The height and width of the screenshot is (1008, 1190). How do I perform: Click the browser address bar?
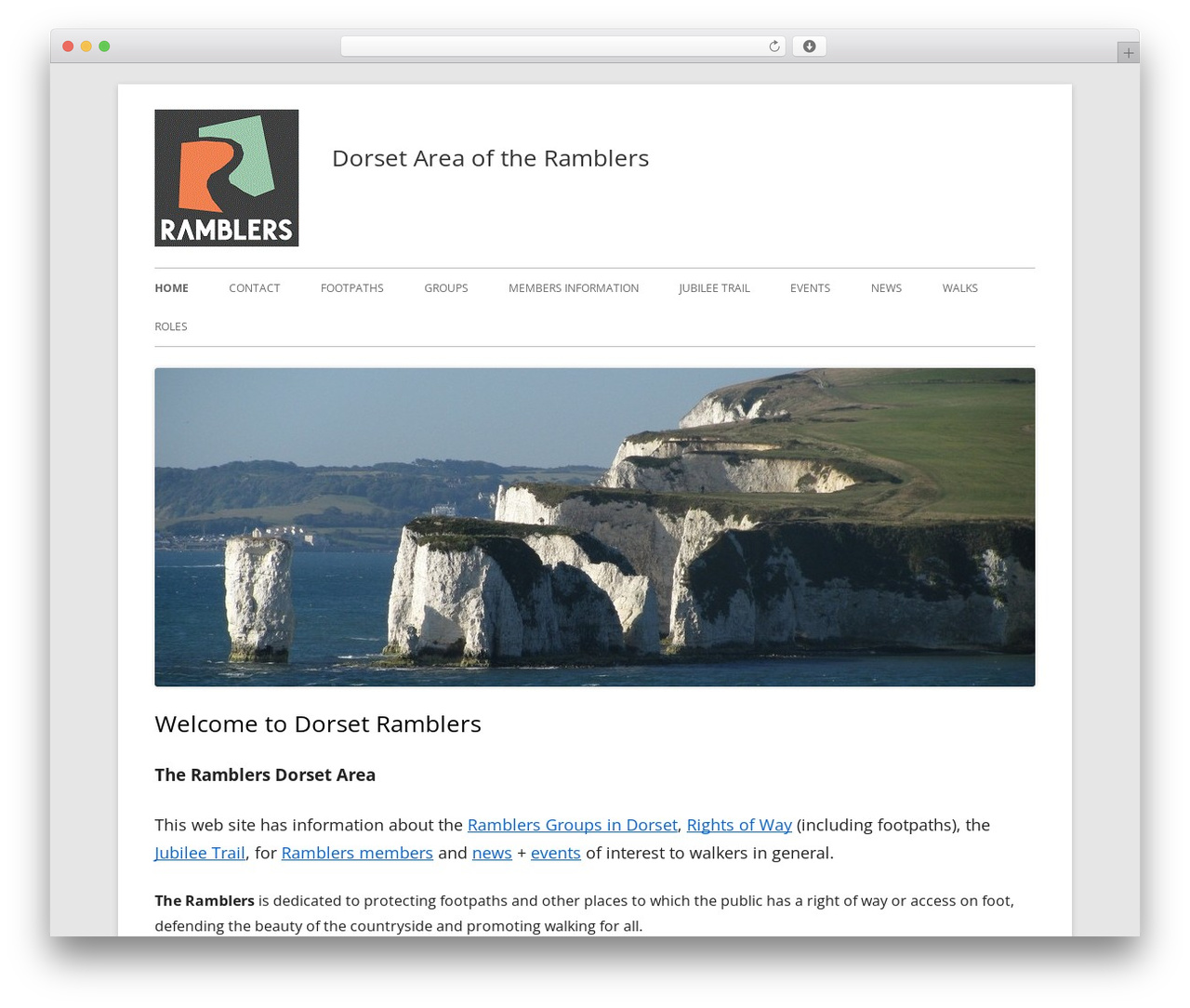pyautogui.click(x=562, y=46)
